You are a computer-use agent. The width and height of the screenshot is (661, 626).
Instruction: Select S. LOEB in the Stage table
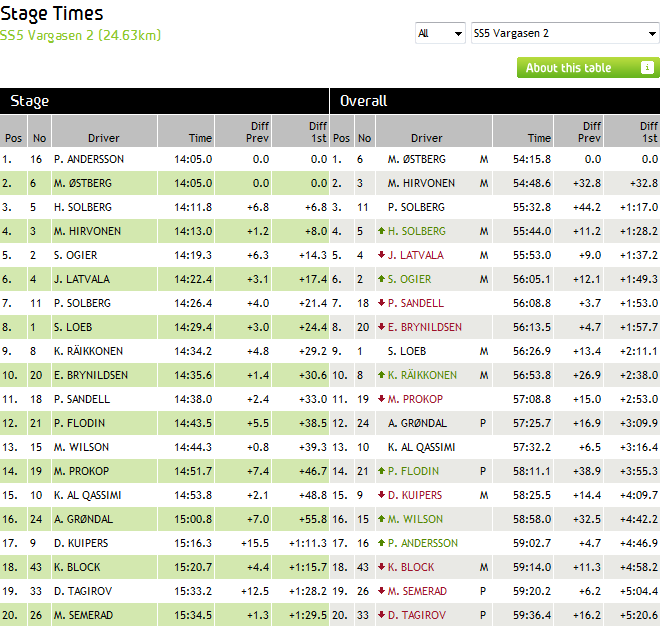pyautogui.click(x=73, y=328)
